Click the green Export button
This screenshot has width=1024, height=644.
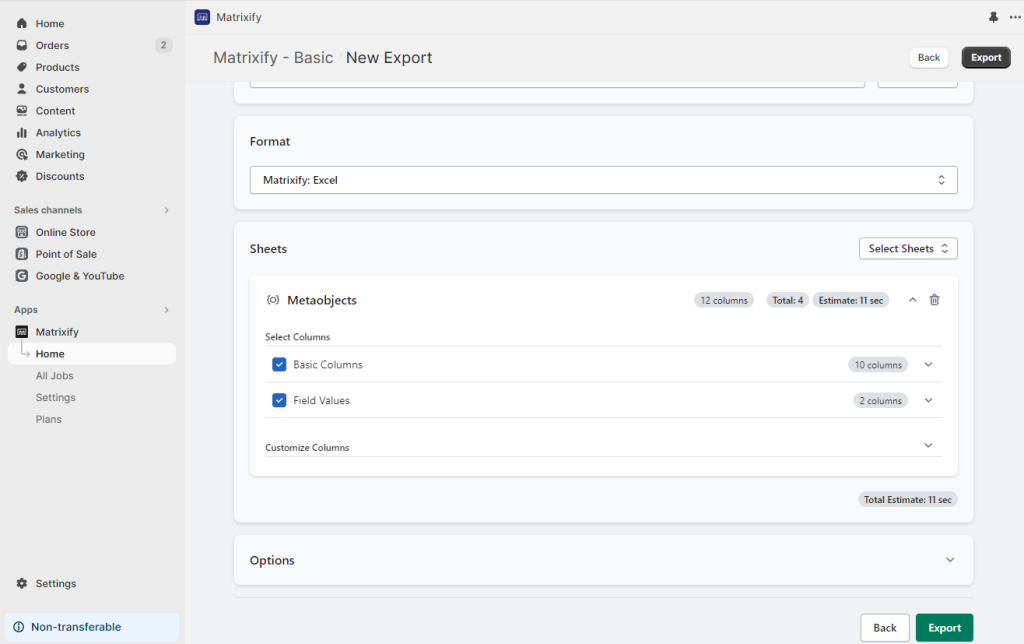tap(944, 627)
